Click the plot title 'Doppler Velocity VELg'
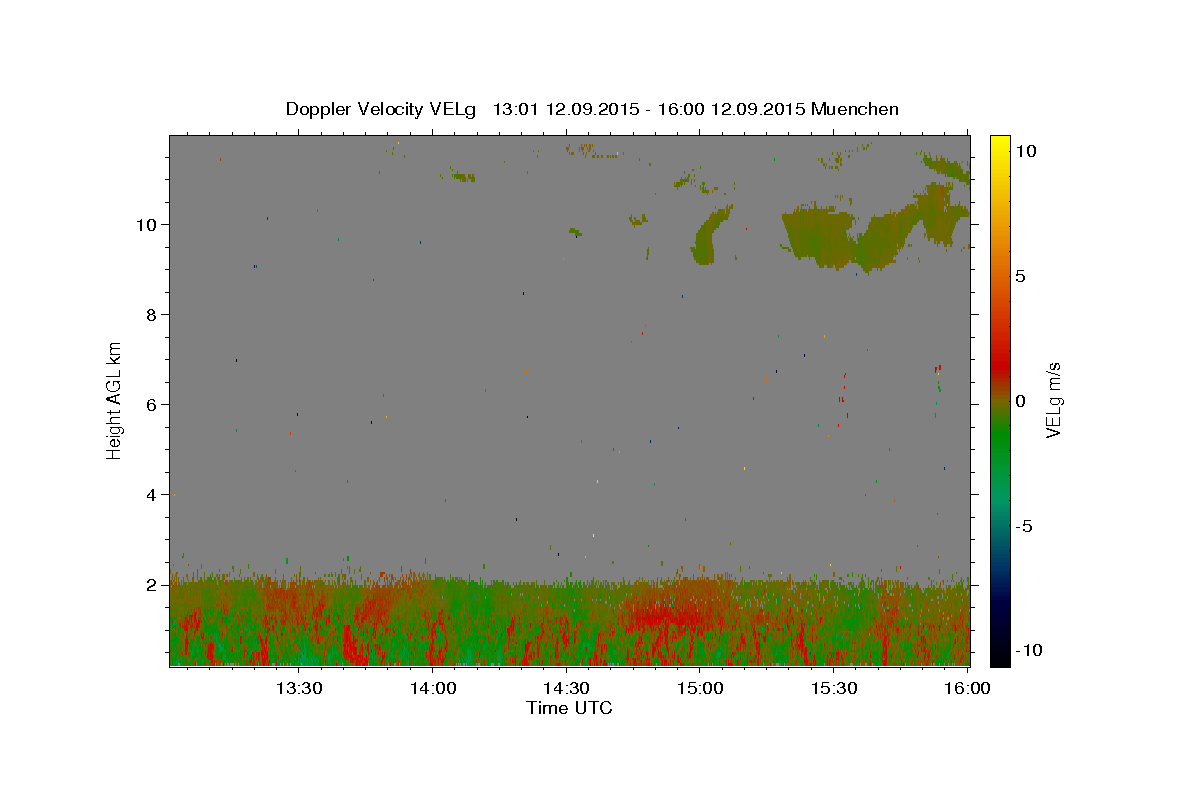The height and width of the screenshot is (800, 1200). [380, 109]
